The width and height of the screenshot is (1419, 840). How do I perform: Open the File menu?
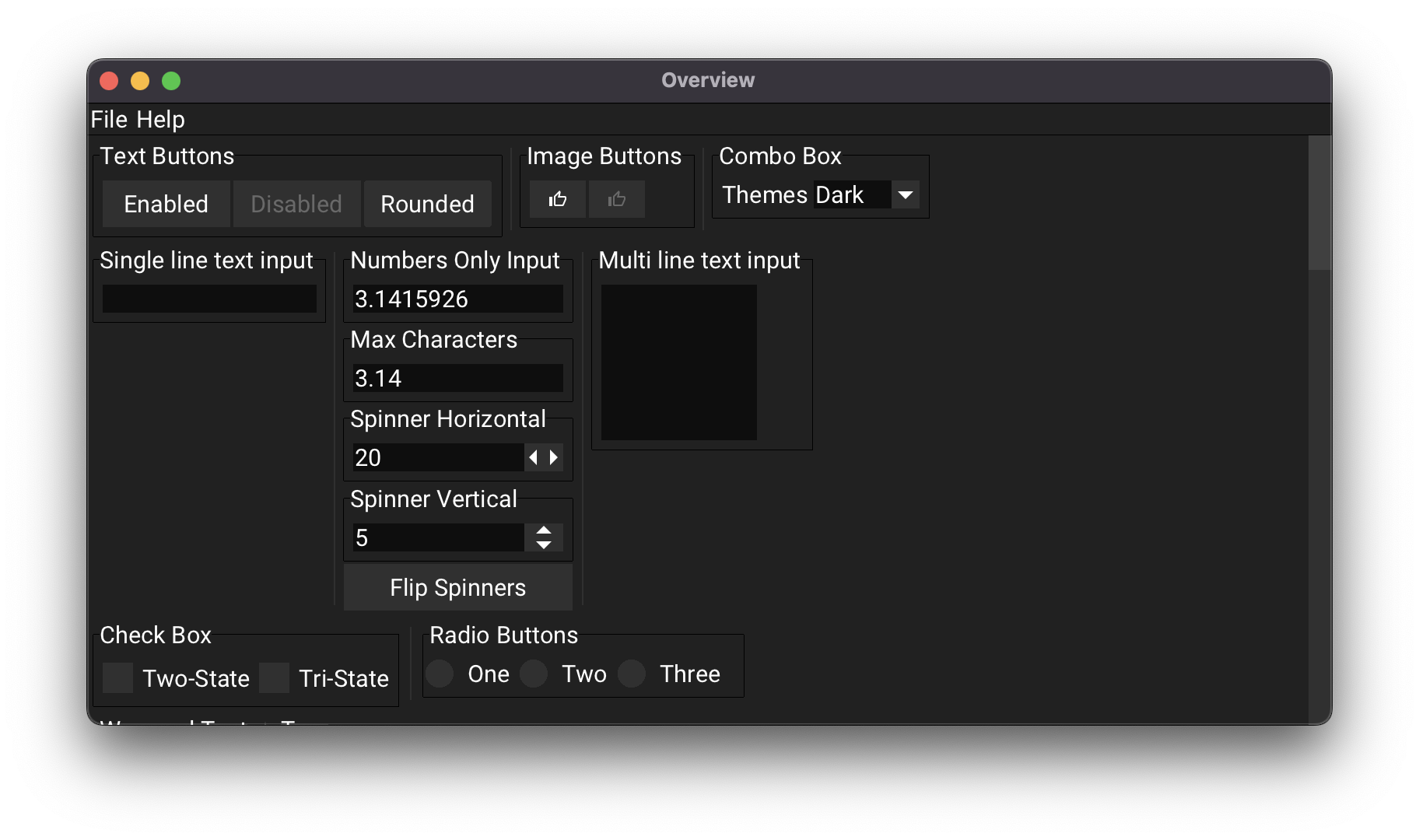point(109,120)
